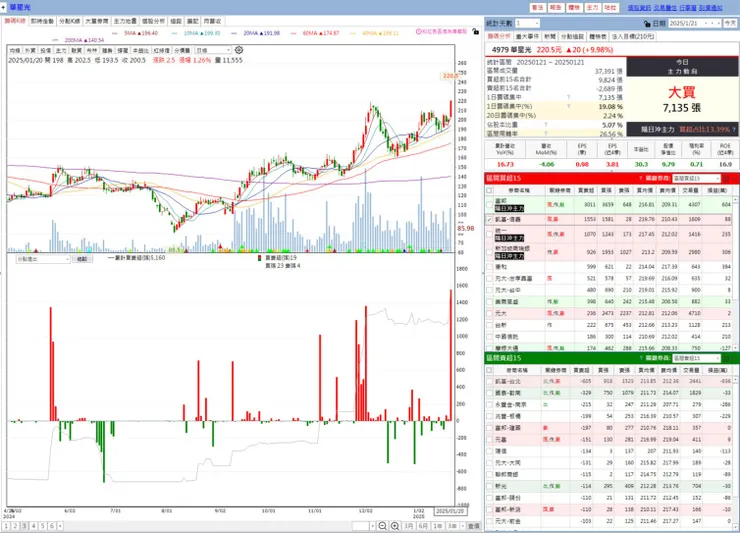The width and height of the screenshot is (740, 533).
Task: Click the 查價 button
Action: coord(473,526)
